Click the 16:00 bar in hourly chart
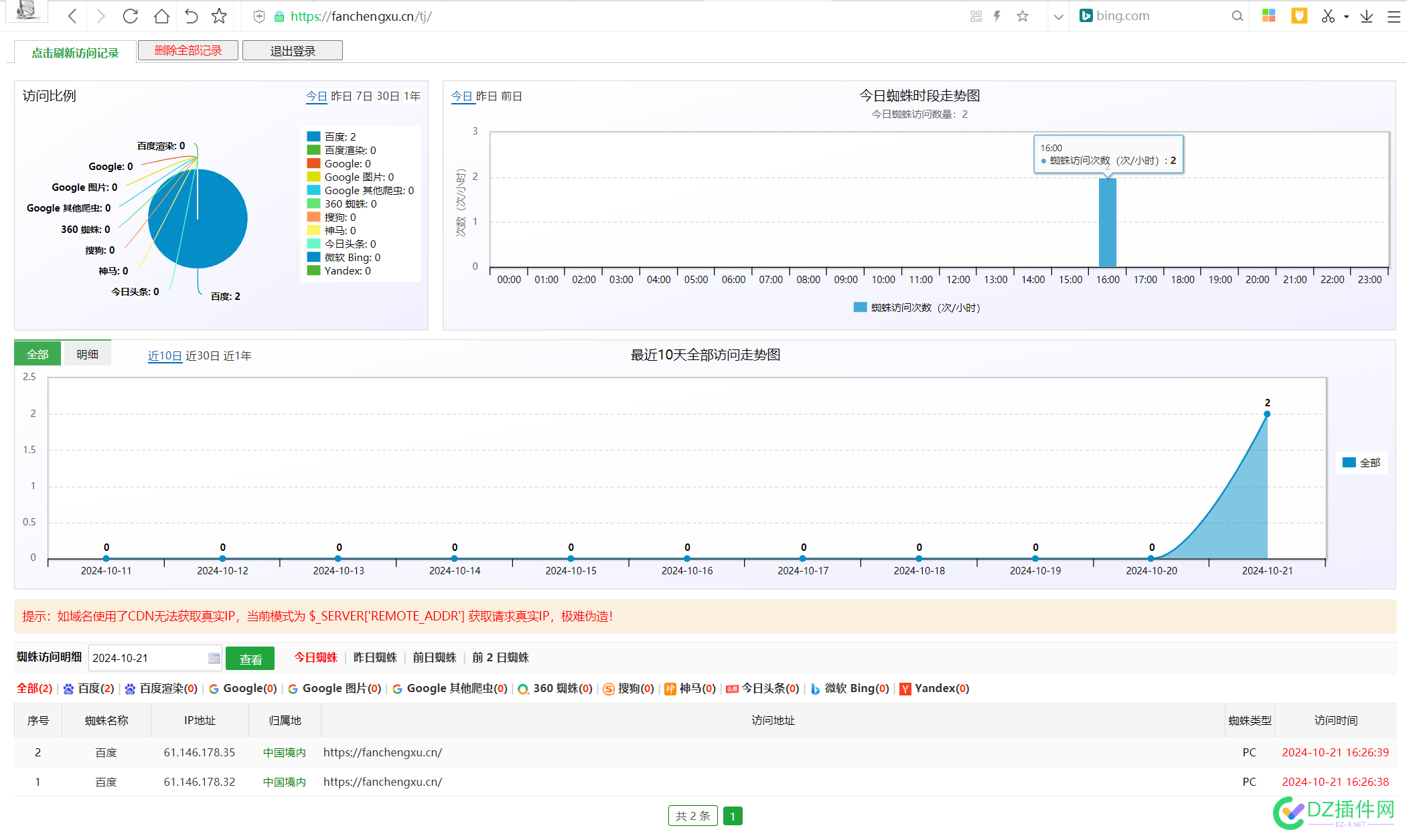The height and width of the screenshot is (840, 1407). [x=1108, y=222]
